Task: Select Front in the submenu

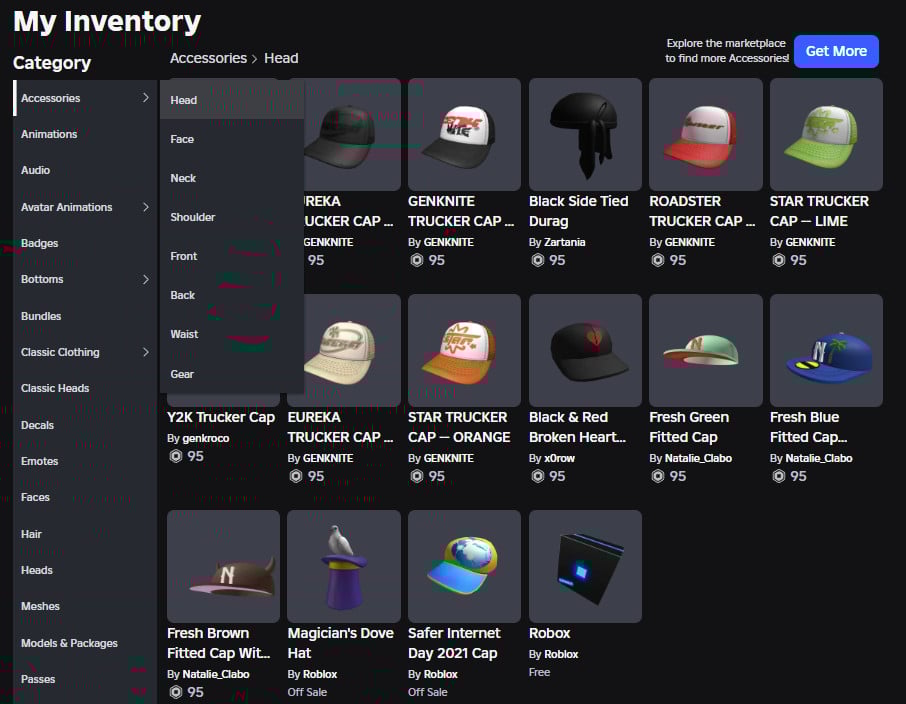Action: (x=232, y=256)
